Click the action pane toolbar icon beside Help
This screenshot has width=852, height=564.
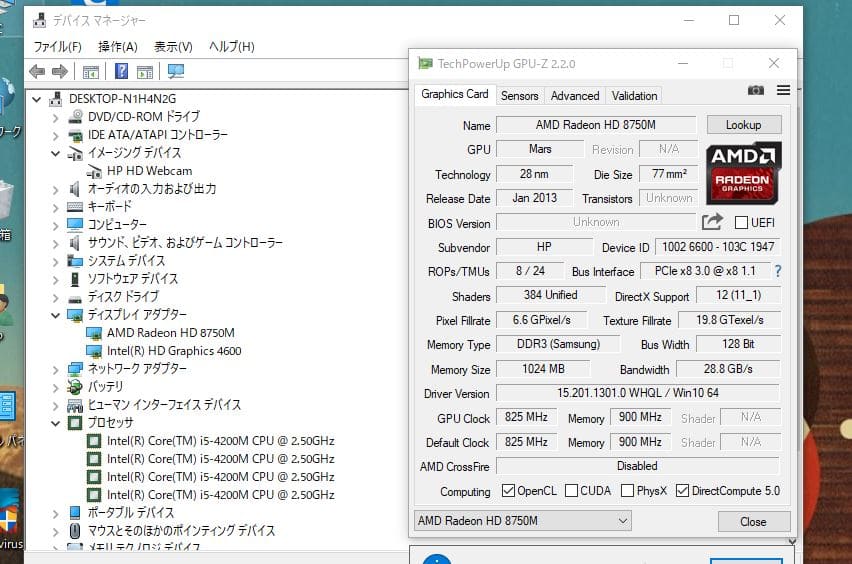coord(145,71)
